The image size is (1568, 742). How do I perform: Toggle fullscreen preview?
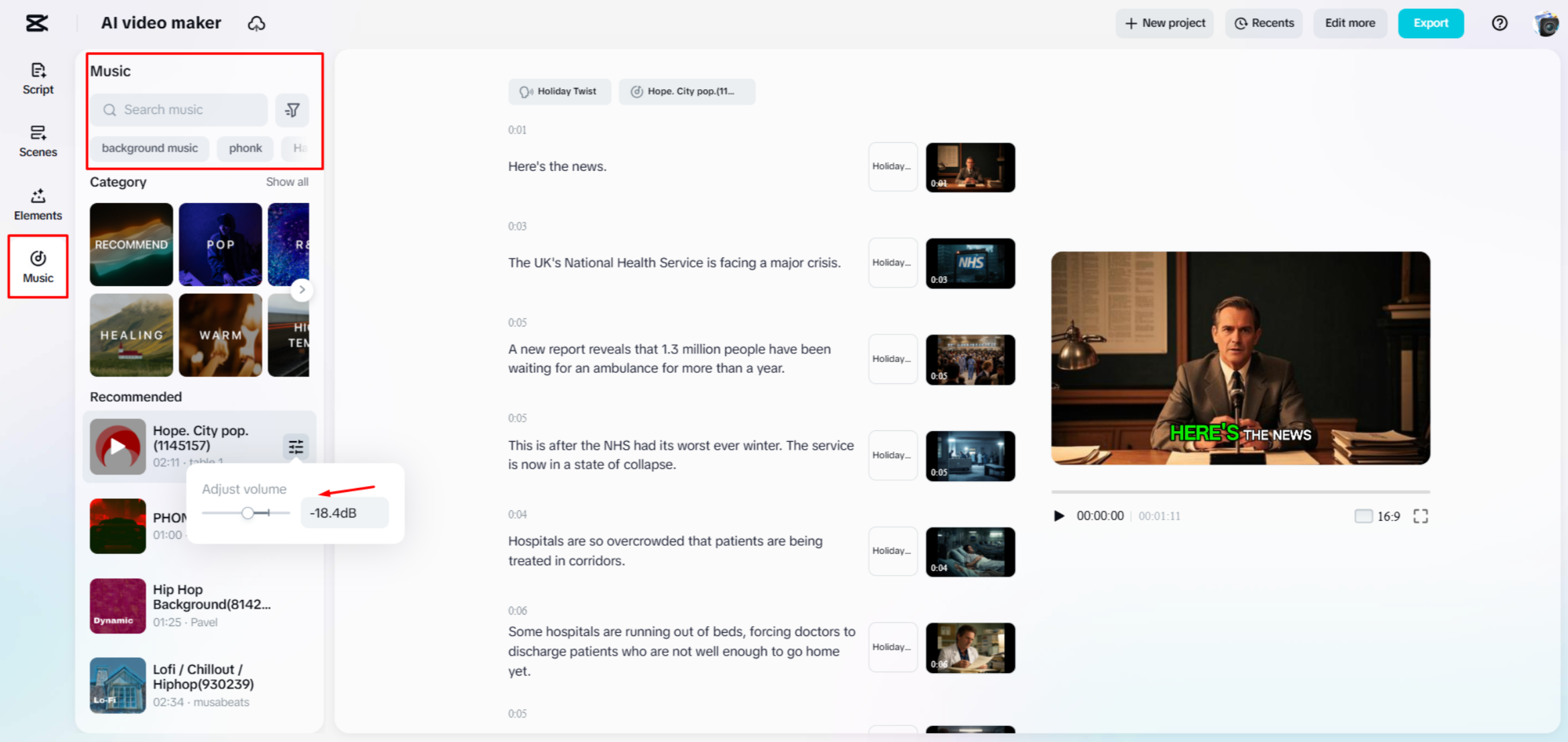1420,516
